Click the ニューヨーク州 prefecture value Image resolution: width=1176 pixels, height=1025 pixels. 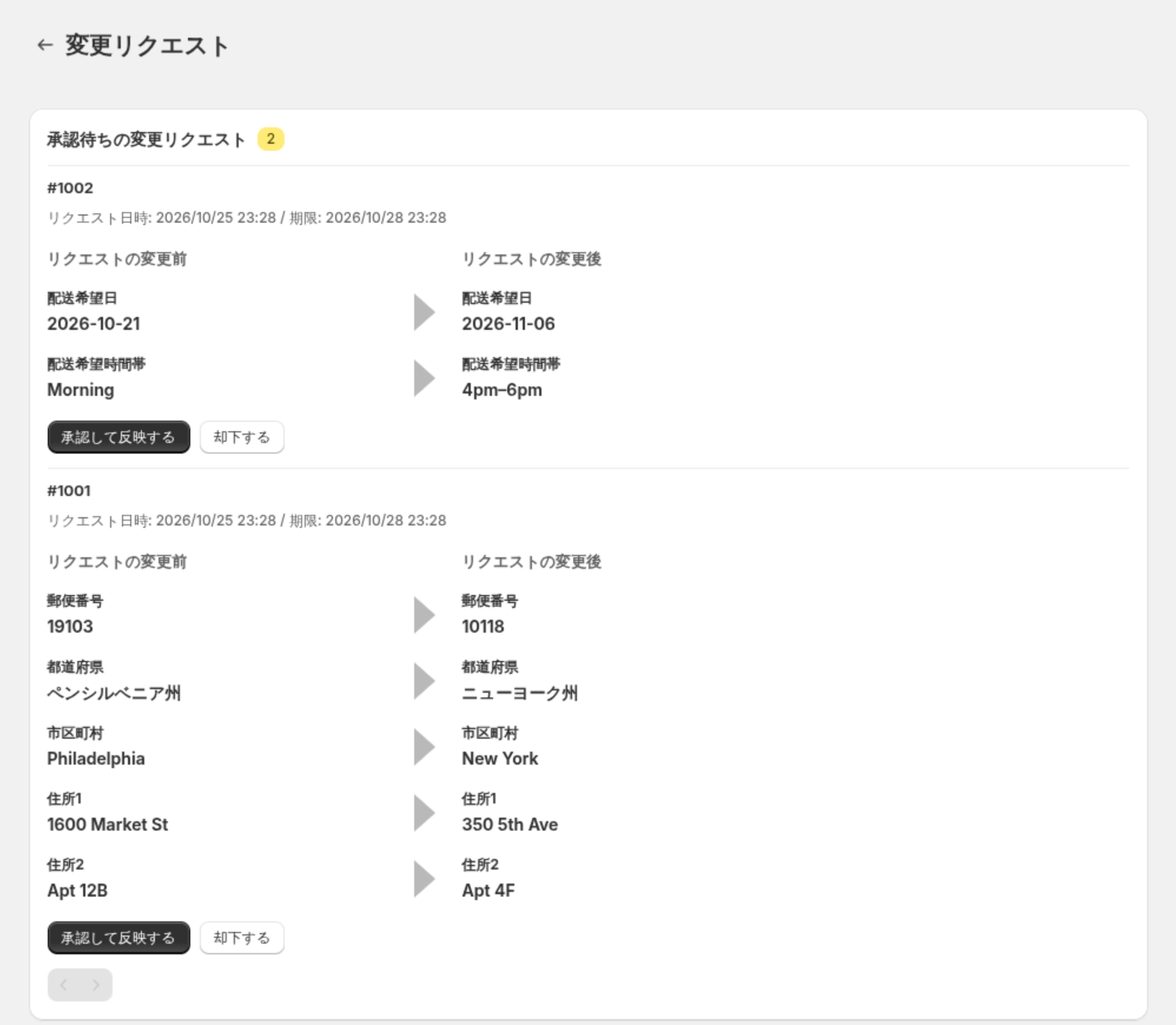tap(520, 693)
